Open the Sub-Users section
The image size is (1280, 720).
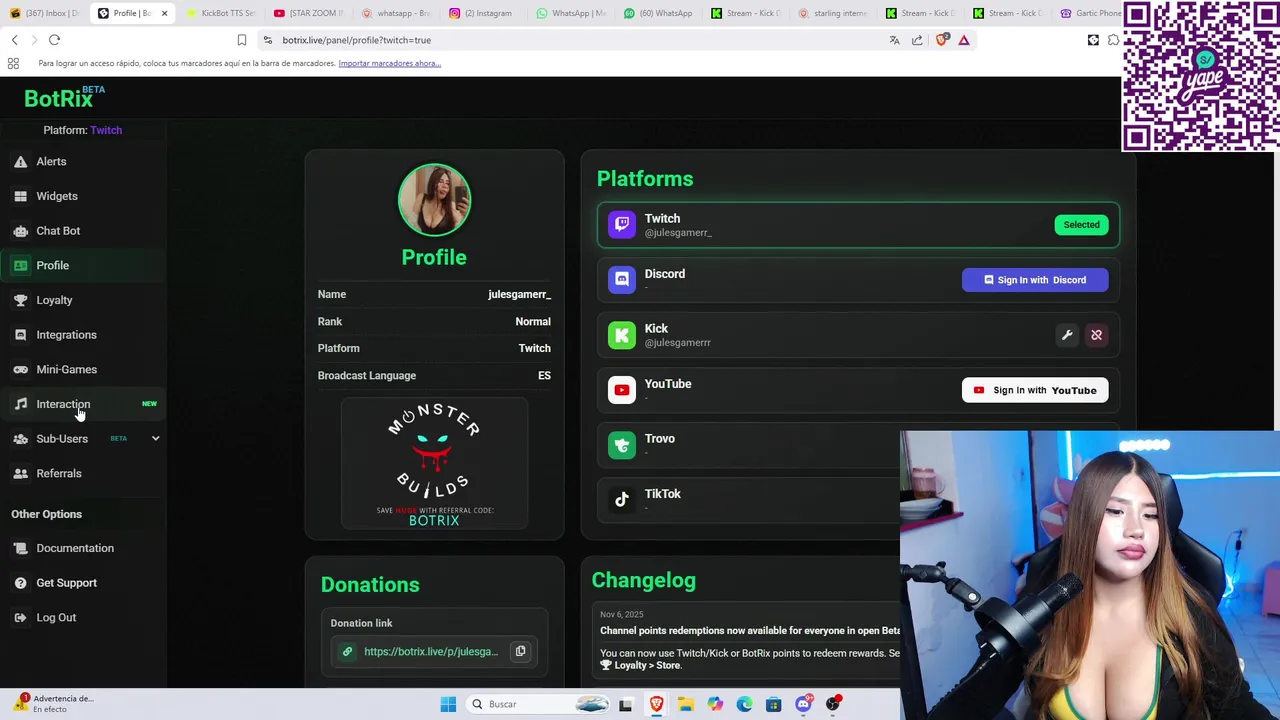click(x=62, y=439)
